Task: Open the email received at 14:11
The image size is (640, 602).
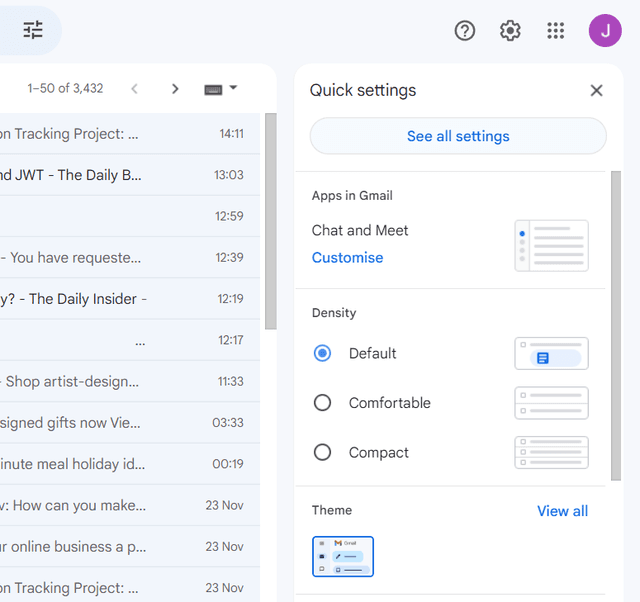Action: click(130, 134)
